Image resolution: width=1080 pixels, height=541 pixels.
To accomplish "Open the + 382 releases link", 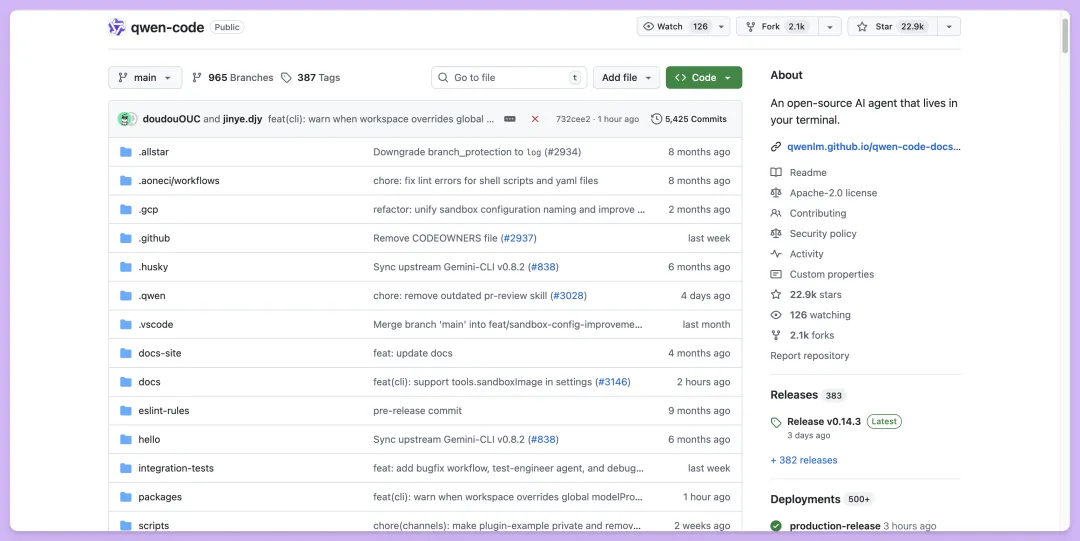I will pyautogui.click(x=804, y=460).
